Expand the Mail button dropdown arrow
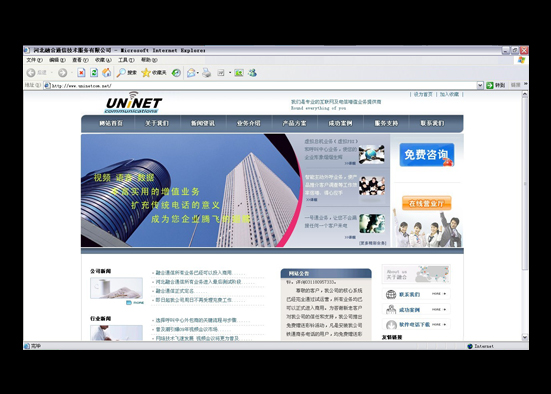 198,73
